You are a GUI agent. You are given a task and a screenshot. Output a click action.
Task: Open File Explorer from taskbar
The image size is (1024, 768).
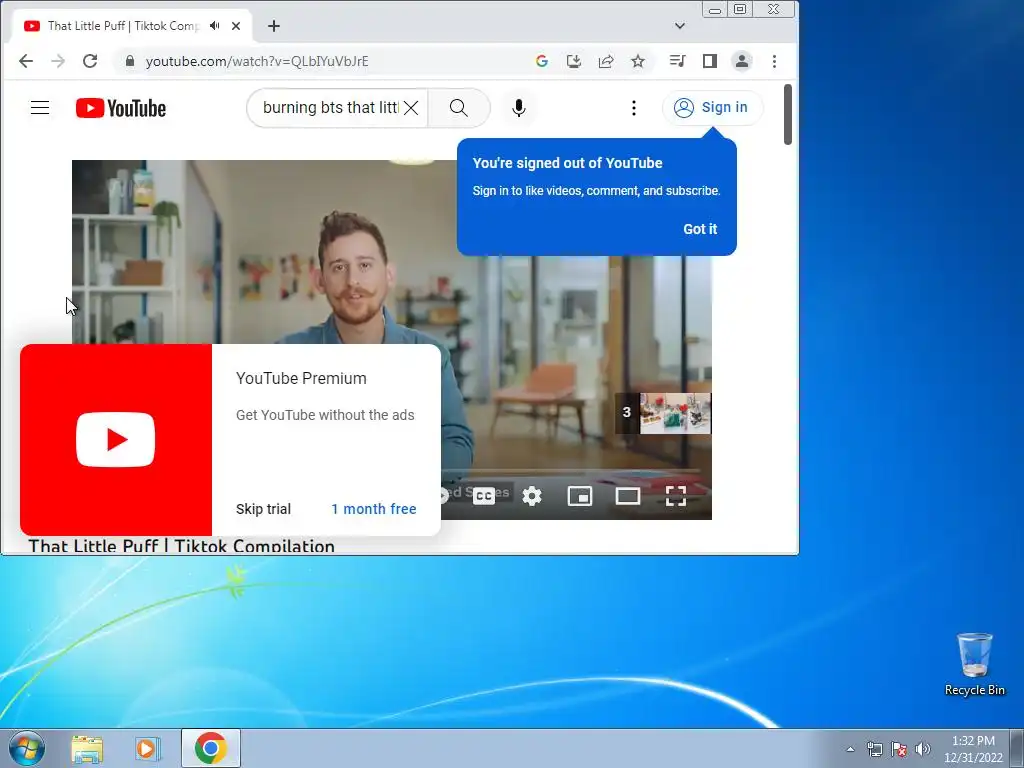(x=87, y=748)
